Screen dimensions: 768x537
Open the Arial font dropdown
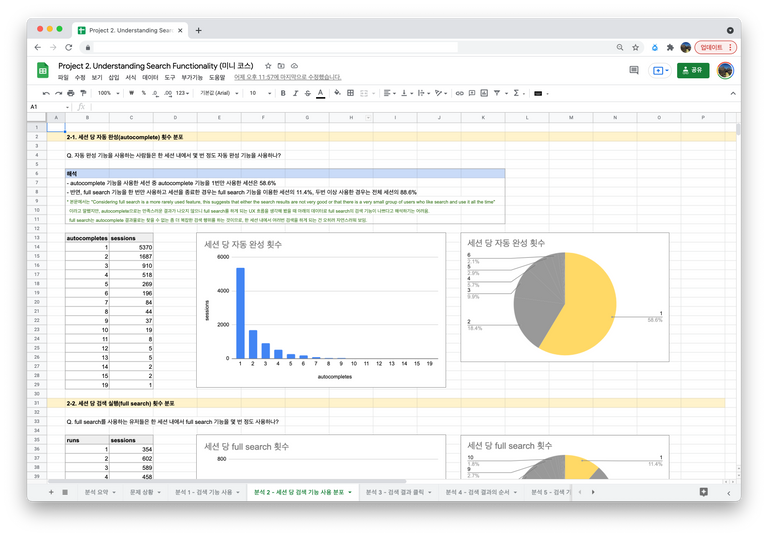tap(219, 93)
